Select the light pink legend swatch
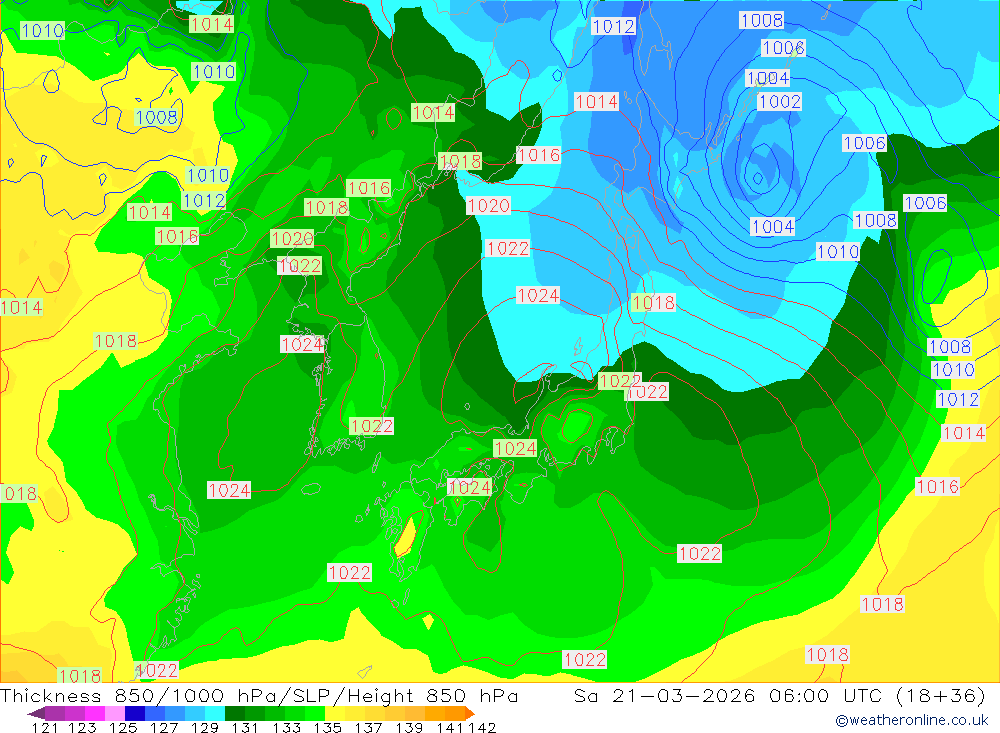1000x733 pixels. pos(115,713)
